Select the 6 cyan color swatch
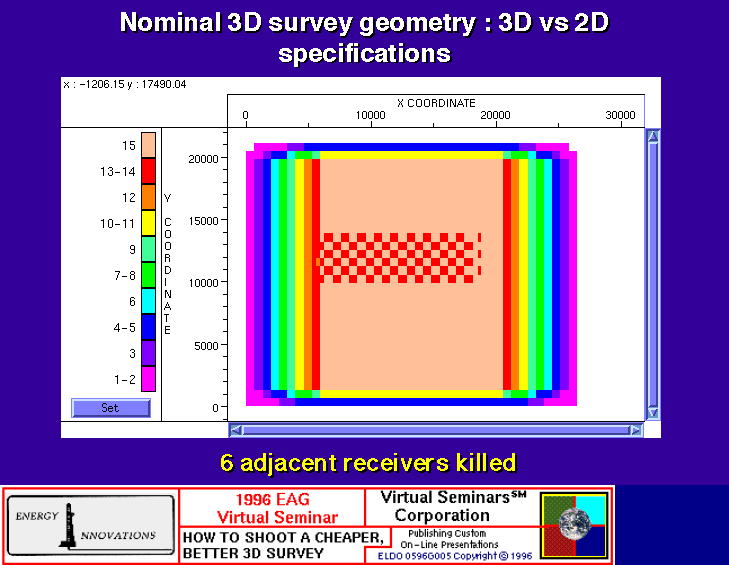Screen dimensions: 729x565 click(148, 301)
